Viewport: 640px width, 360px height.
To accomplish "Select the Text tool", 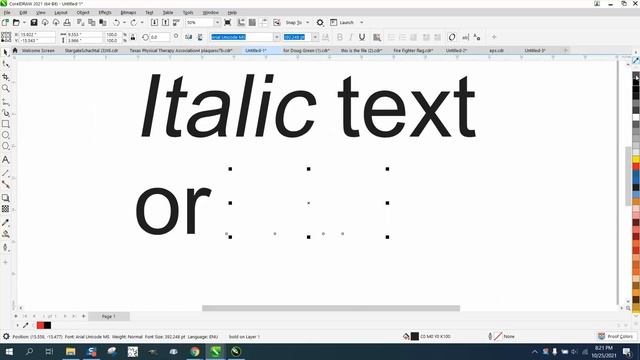I will 6,160.
